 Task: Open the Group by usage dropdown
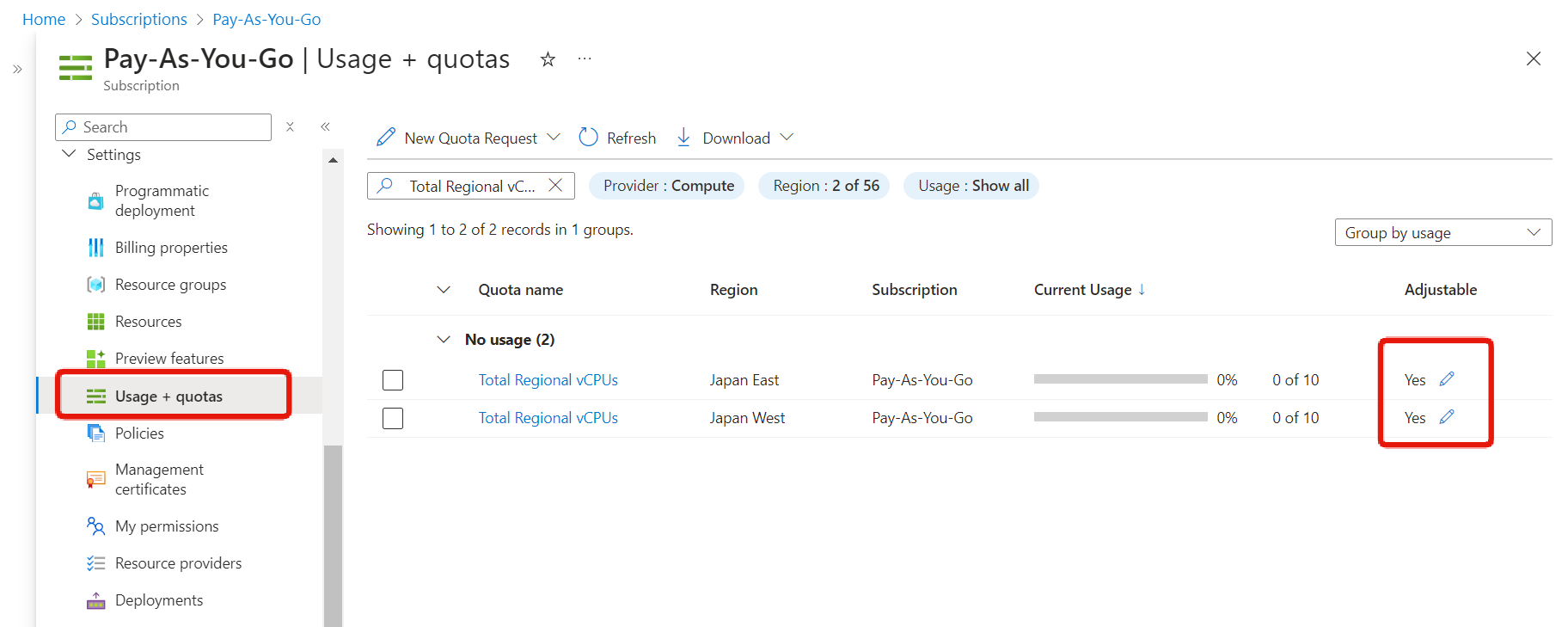[1443, 232]
